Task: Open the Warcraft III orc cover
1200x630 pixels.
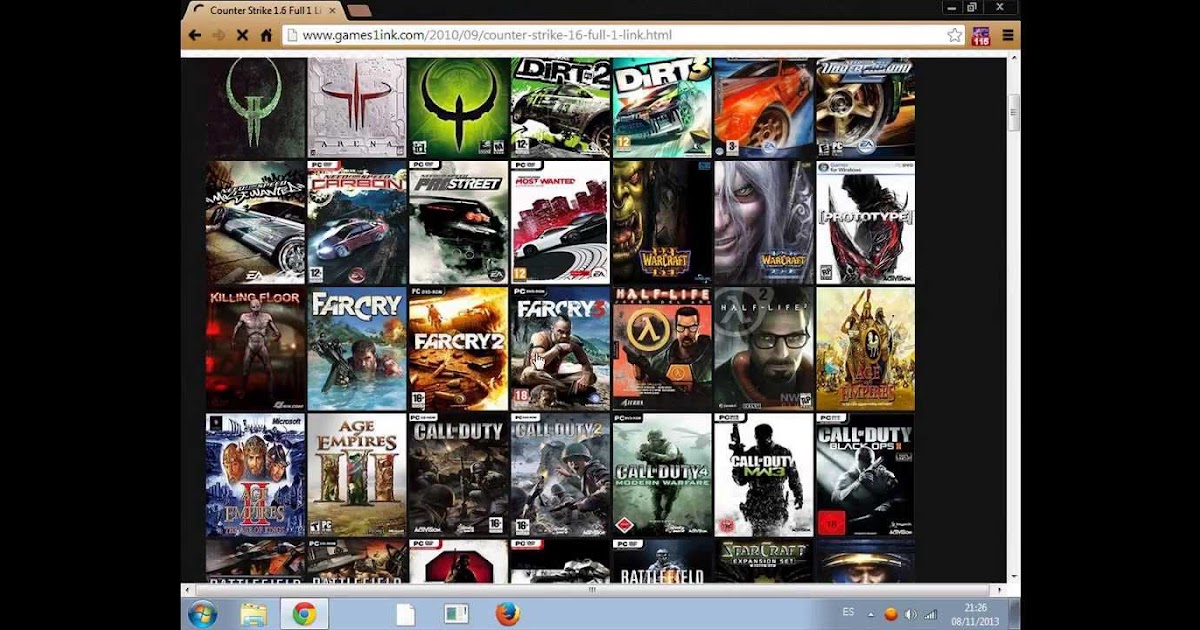Action: pos(662,222)
